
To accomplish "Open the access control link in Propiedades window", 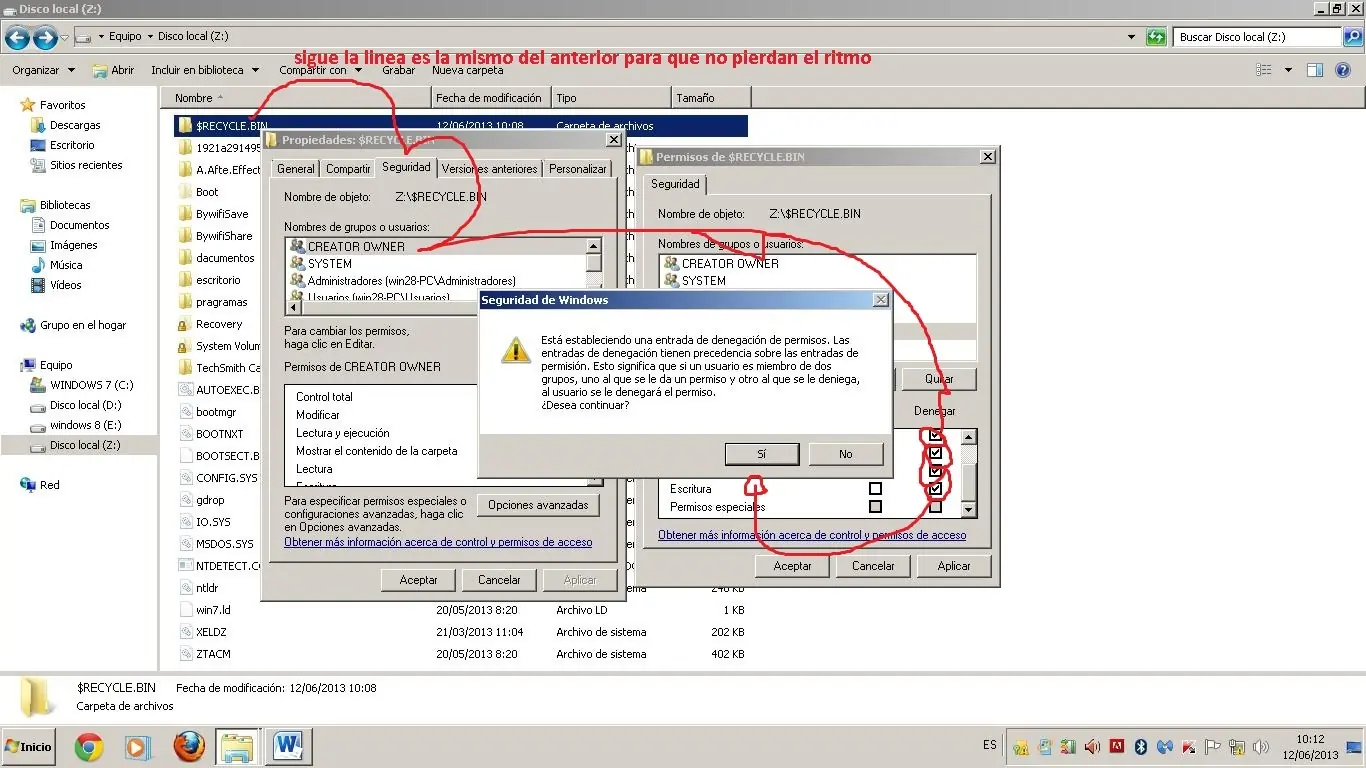I will [438, 542].
